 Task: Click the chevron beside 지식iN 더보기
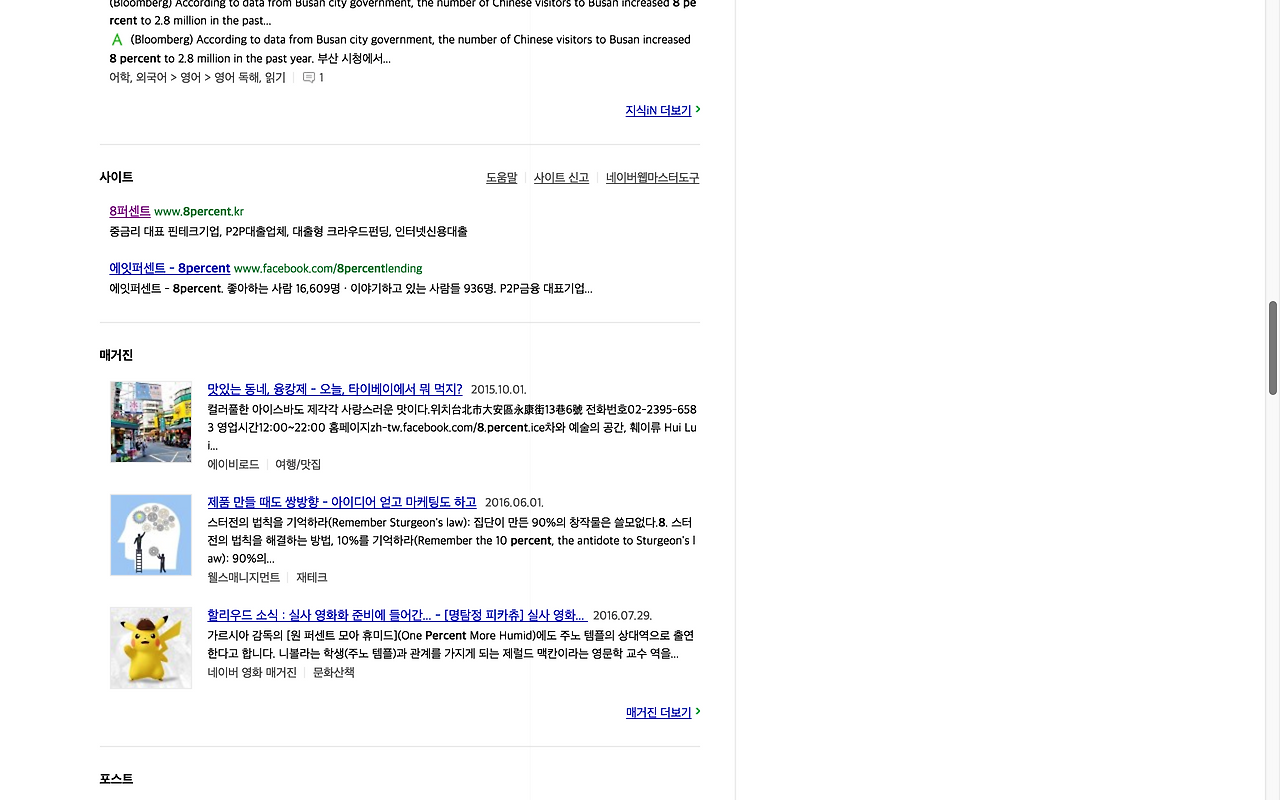[698, 110]
